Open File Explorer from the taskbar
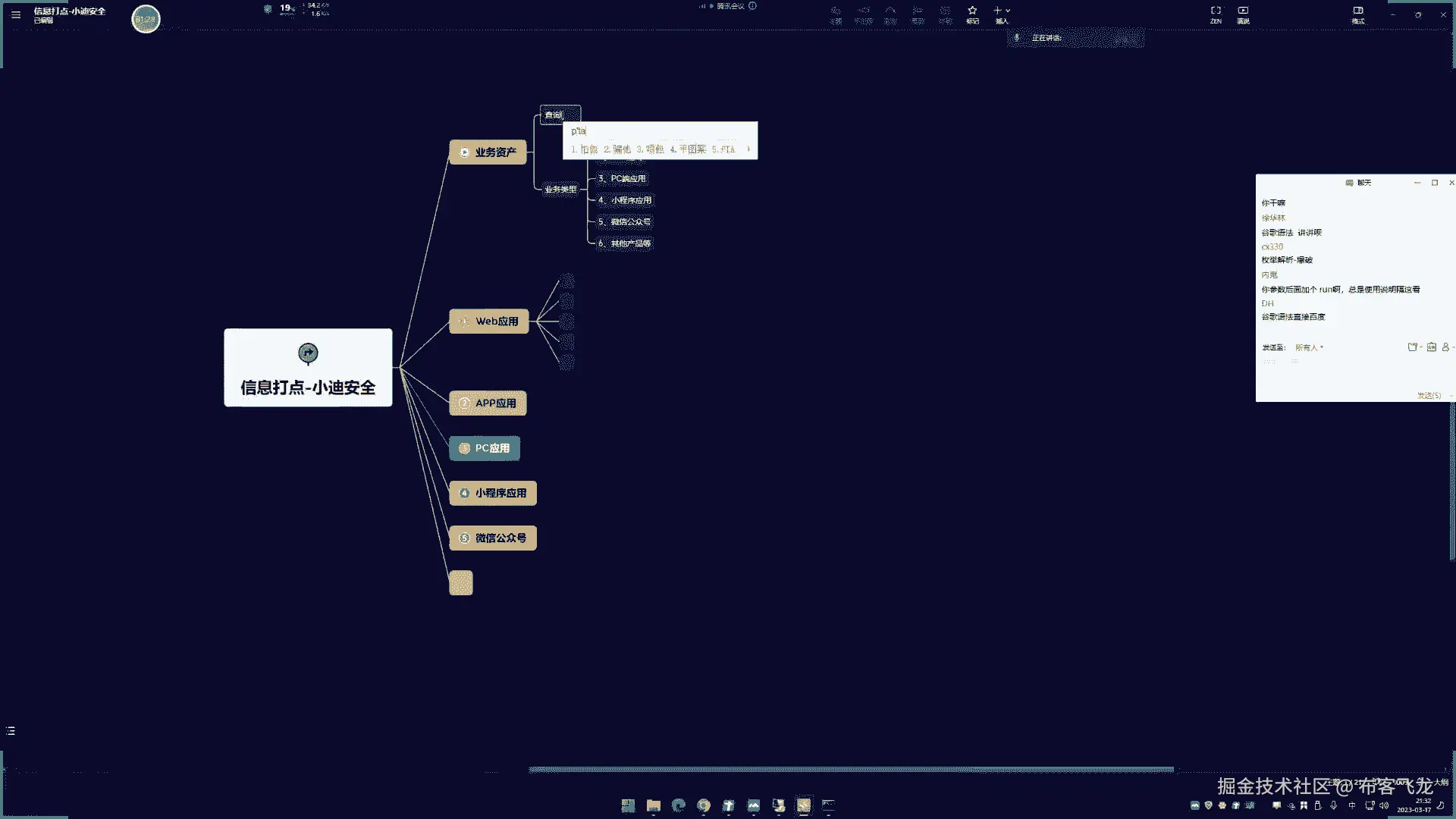 [654, 805]
